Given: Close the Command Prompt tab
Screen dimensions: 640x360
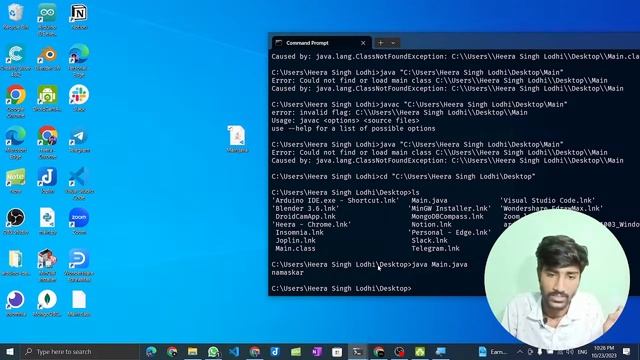Looking at the screenshot, I should click(x=363, y=43).
